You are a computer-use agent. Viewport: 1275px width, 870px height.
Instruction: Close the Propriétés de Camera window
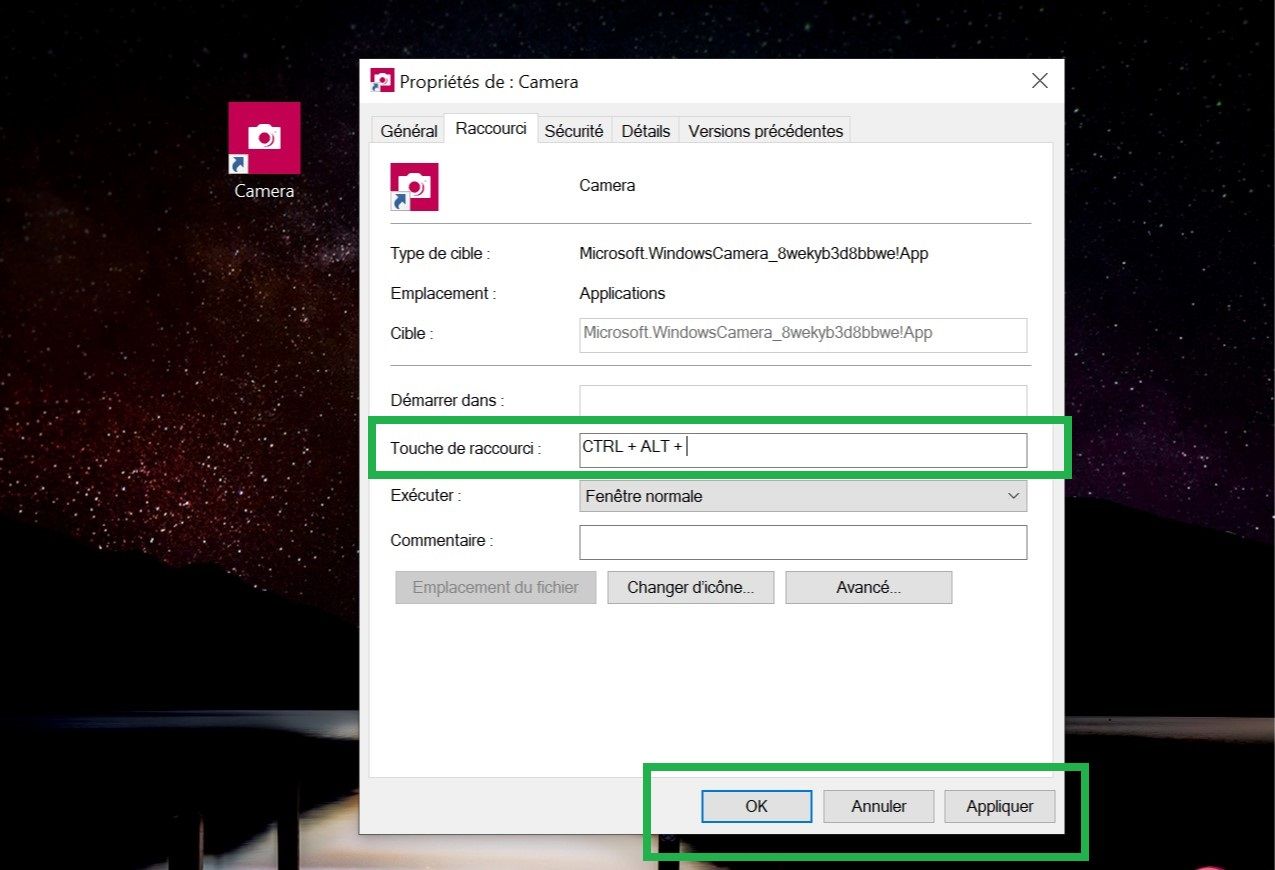(x=1039, y=81)
